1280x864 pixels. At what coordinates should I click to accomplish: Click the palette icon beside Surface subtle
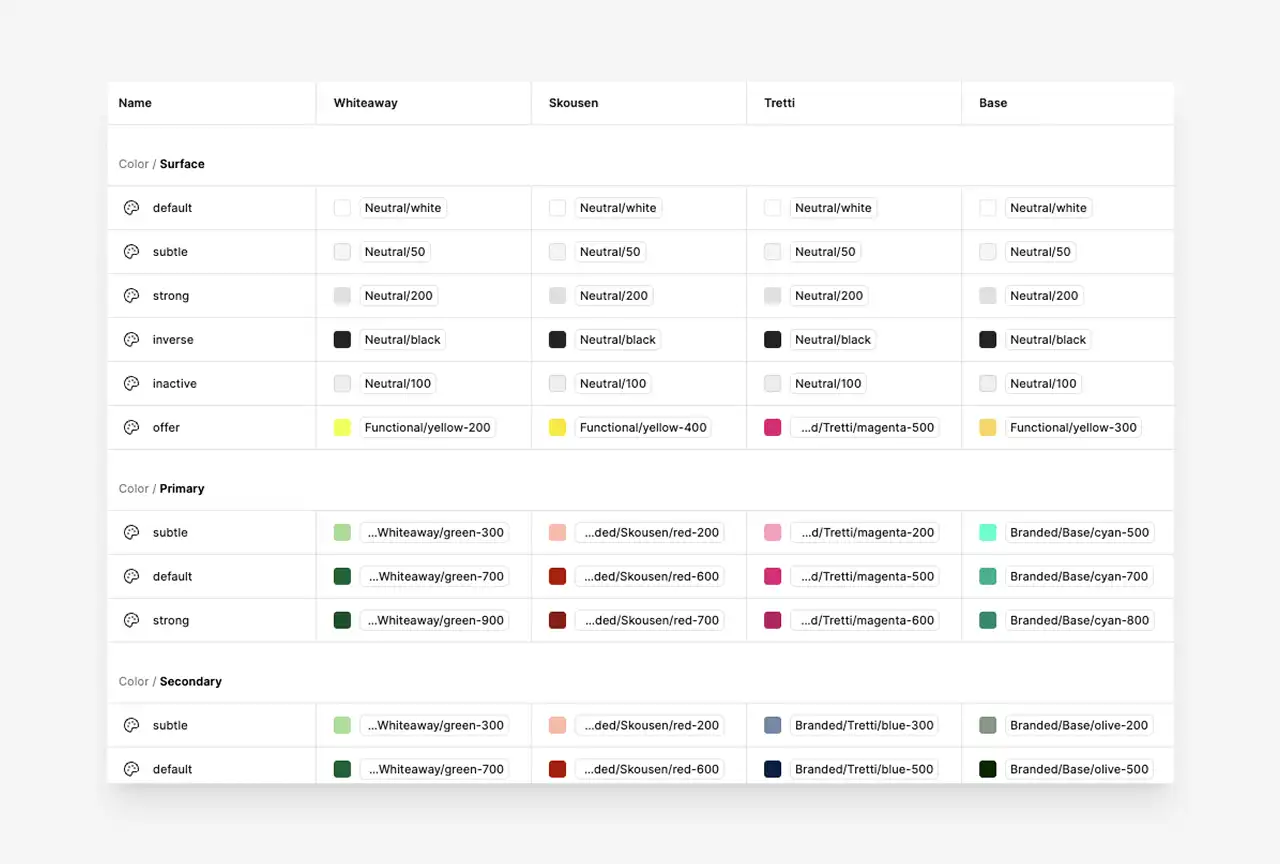(131, 252)
